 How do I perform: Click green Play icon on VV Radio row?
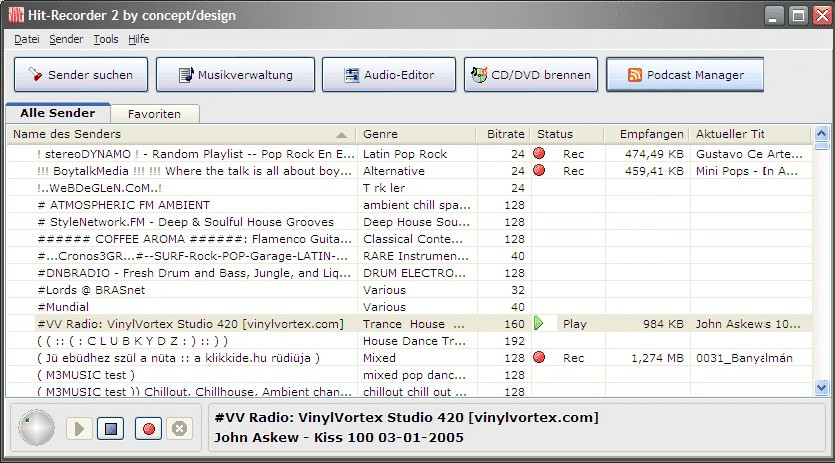pos(538,323)
